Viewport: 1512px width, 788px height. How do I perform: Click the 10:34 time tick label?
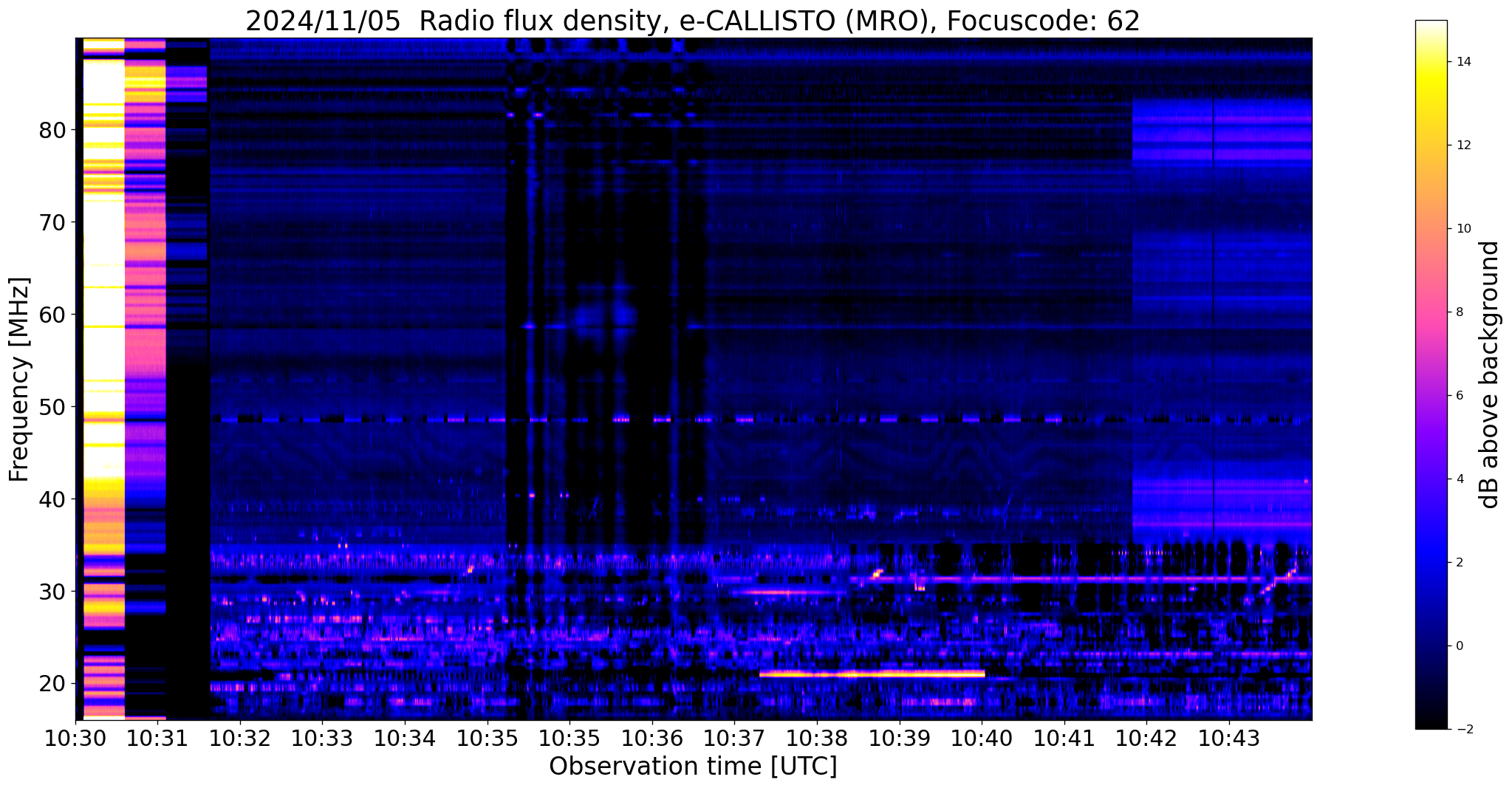click(405, 738)
